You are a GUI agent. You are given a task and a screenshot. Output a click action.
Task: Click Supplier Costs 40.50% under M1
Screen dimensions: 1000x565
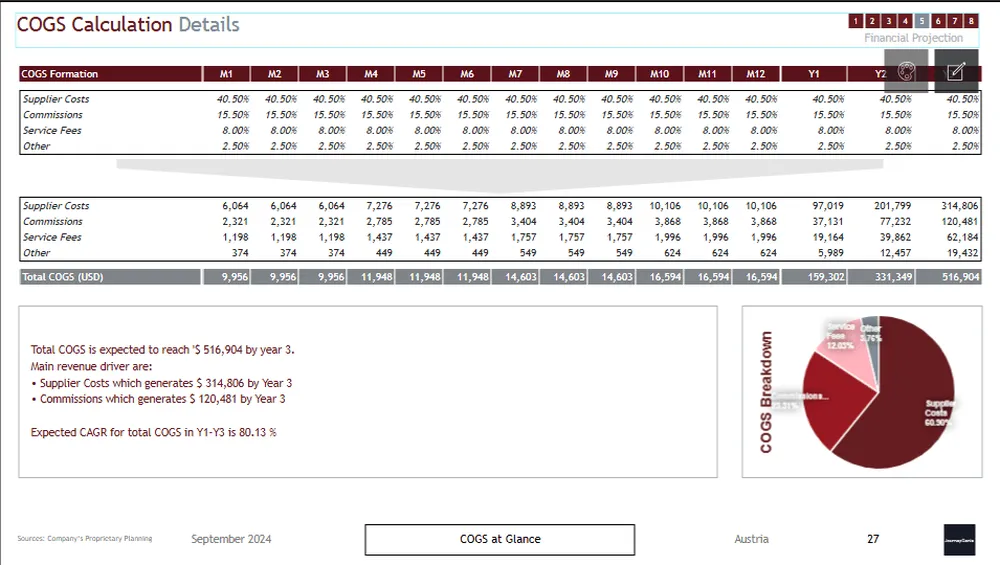pyautogui.click(x=233, y=99)
